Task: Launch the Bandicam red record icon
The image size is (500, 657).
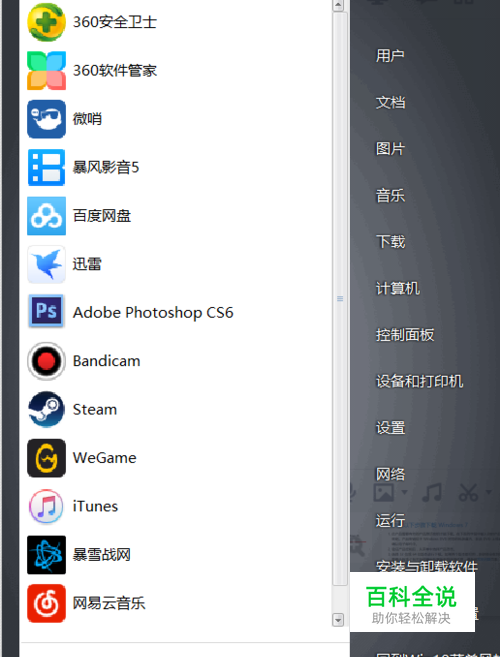Action: (46, 361)
